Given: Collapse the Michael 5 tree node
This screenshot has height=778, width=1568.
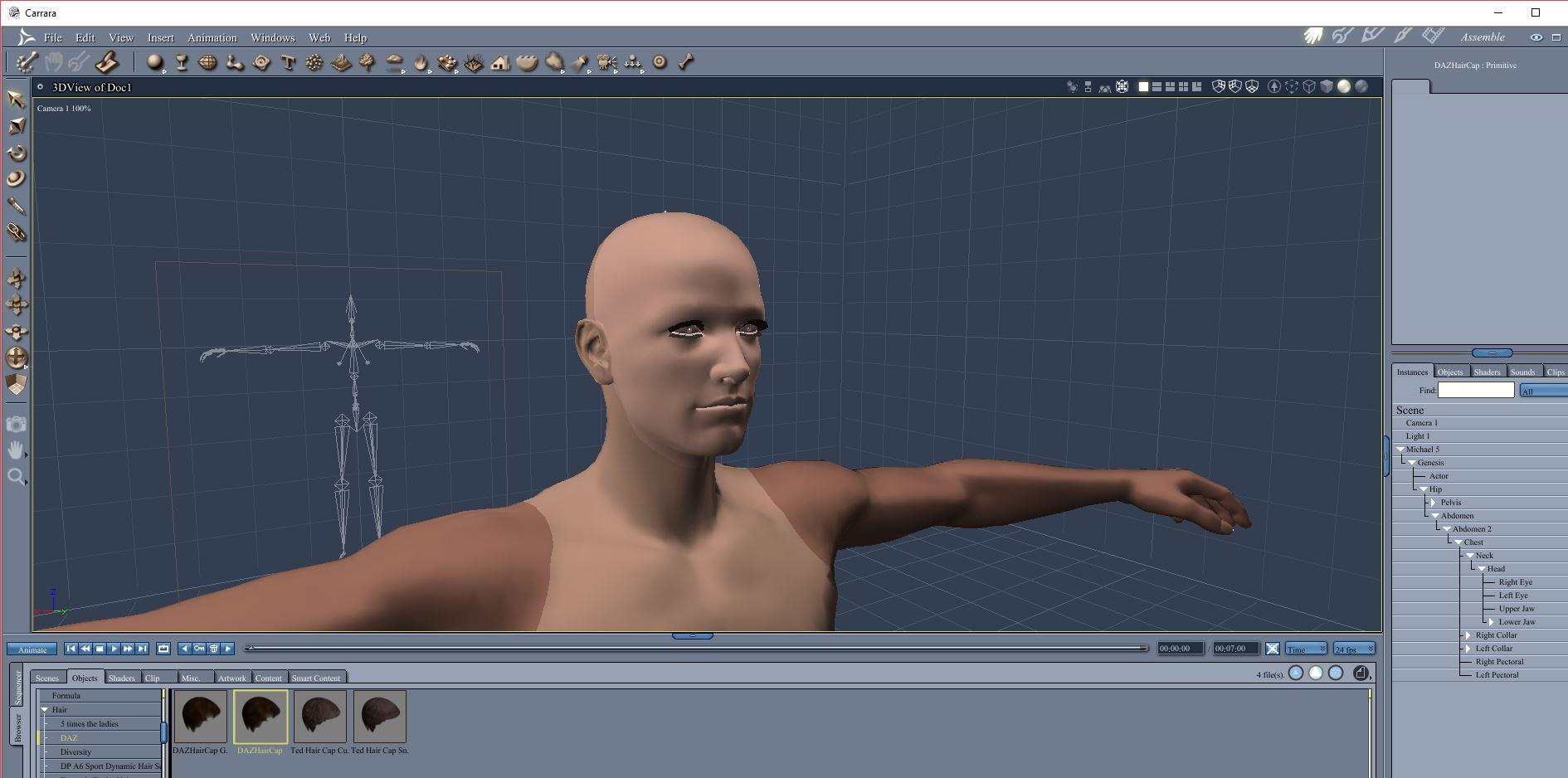Looking at the screenshot, I should click(x=1400, y=450).
